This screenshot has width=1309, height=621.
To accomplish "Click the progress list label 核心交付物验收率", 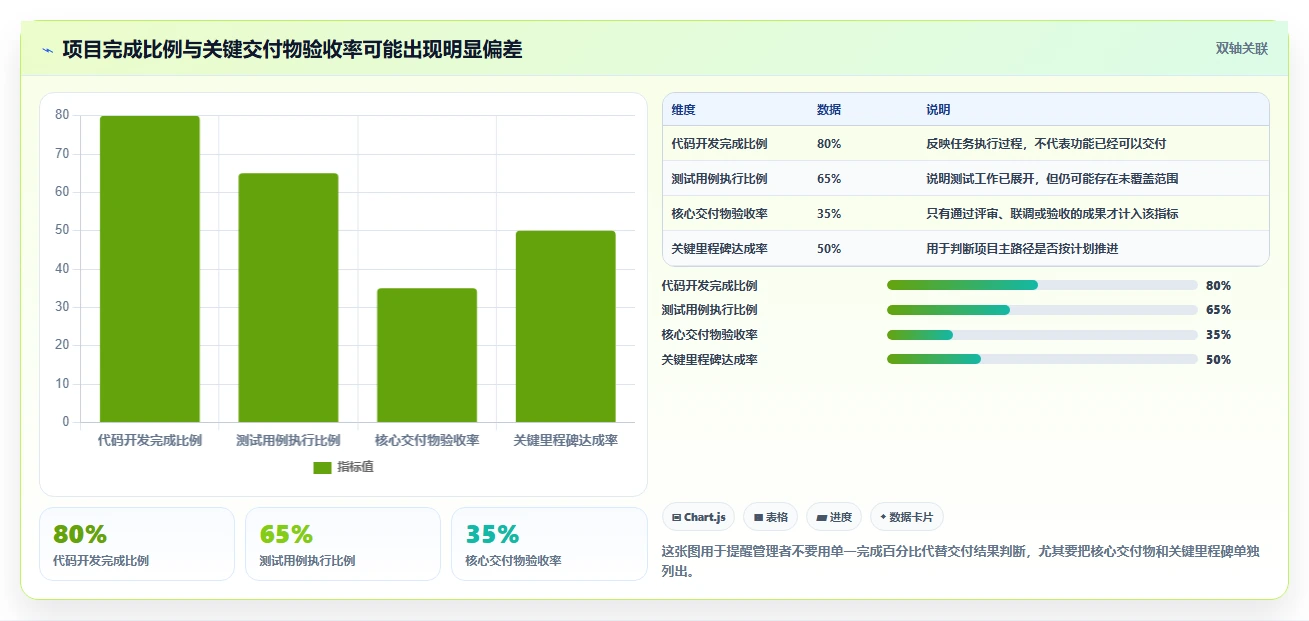I will coord(710,335).
